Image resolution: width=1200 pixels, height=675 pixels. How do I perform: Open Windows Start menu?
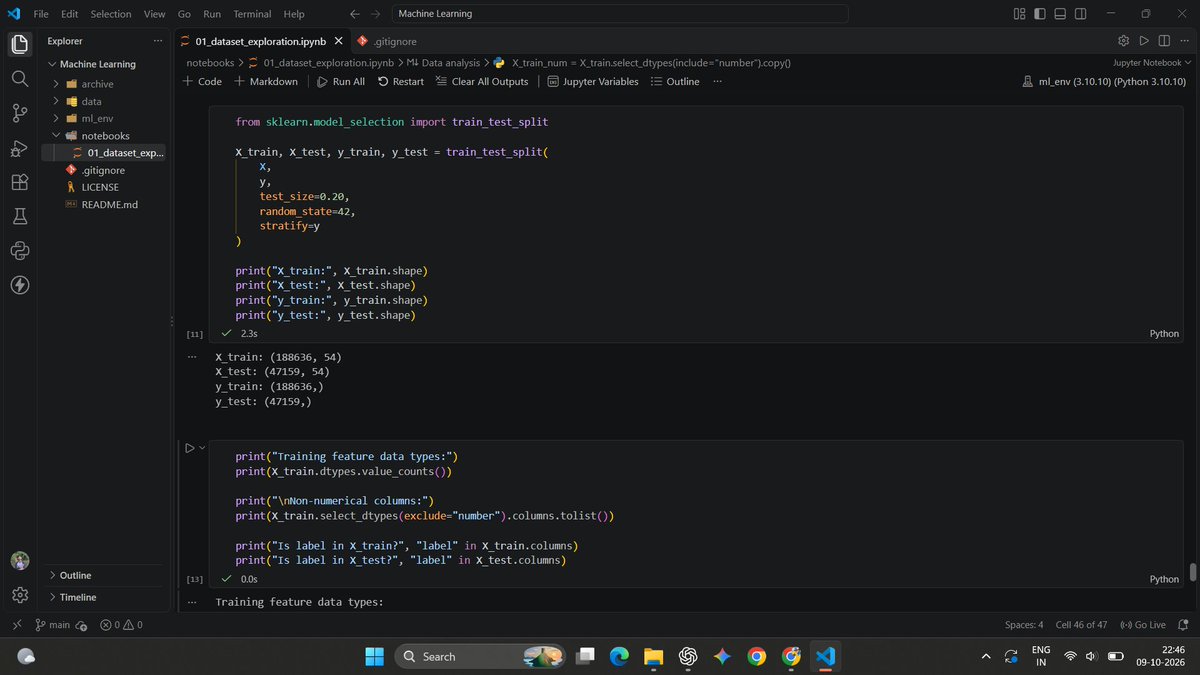click(x=374, y=656)
